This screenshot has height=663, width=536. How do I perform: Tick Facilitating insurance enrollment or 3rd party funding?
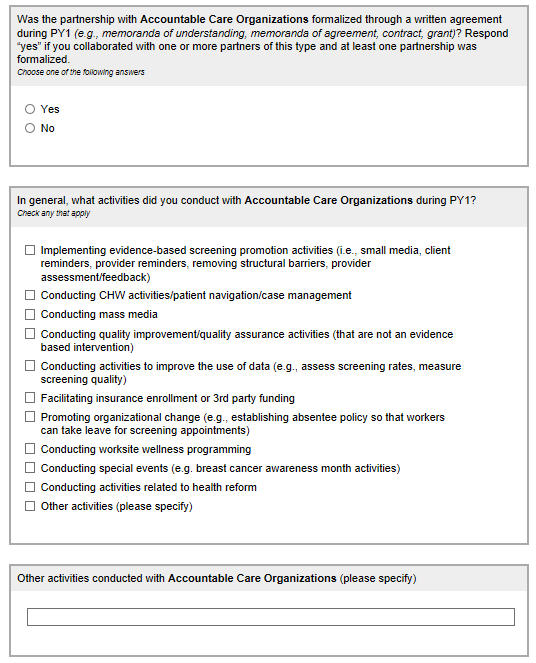tap(30, 398)
